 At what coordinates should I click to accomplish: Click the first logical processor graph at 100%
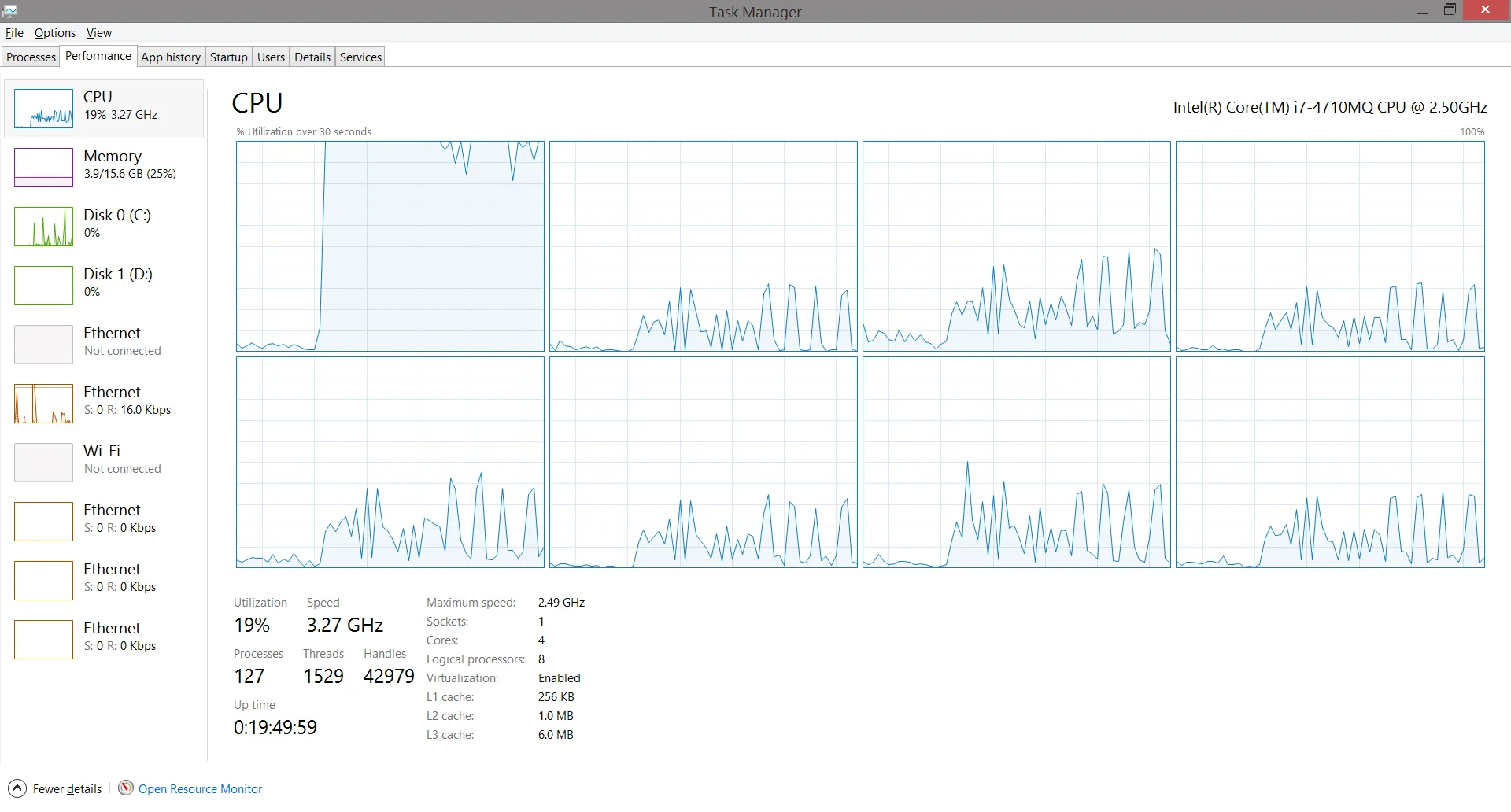(x=390, y=246)
